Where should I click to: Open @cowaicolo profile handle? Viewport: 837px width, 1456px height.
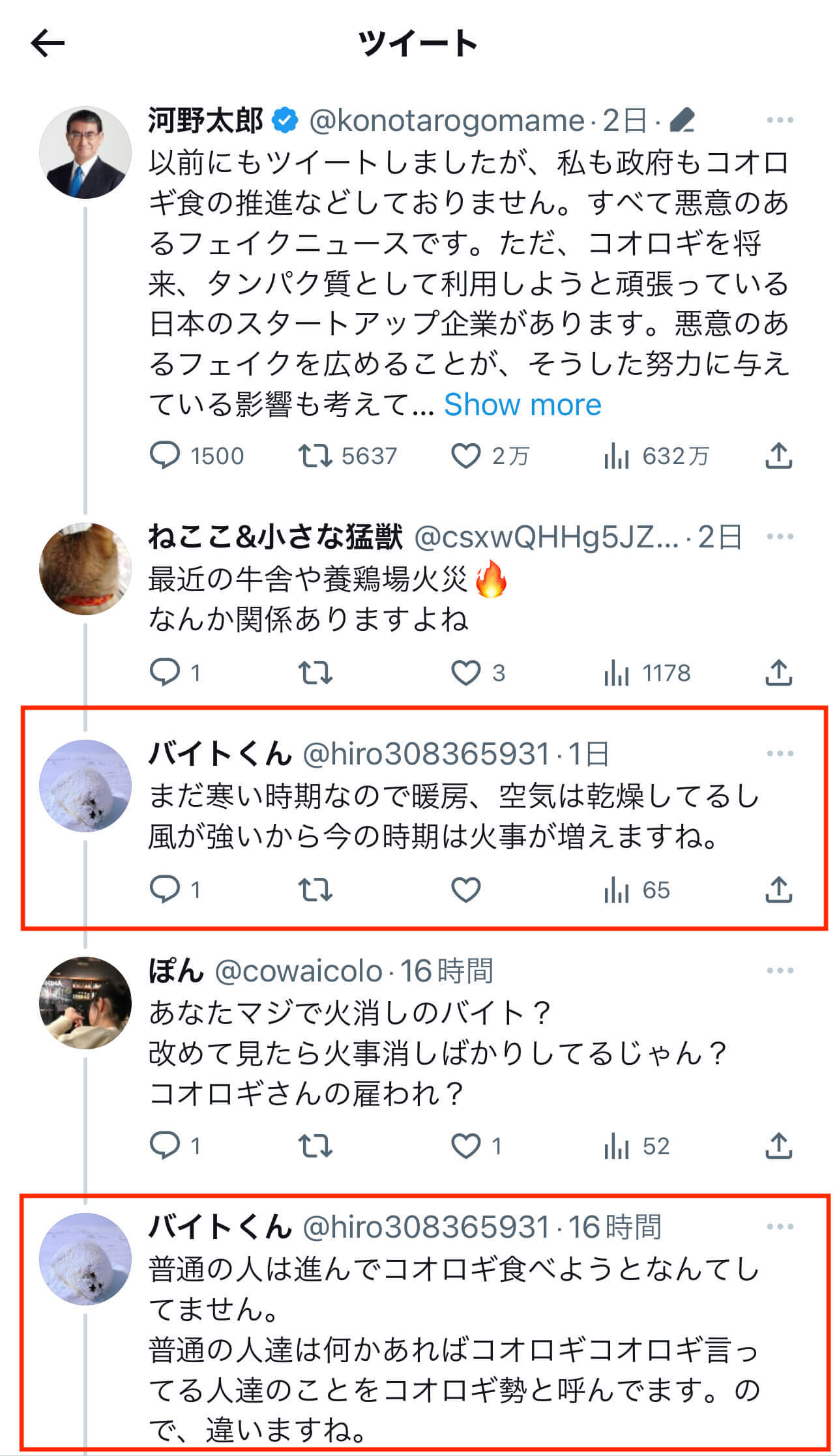[x=298, y=971]
